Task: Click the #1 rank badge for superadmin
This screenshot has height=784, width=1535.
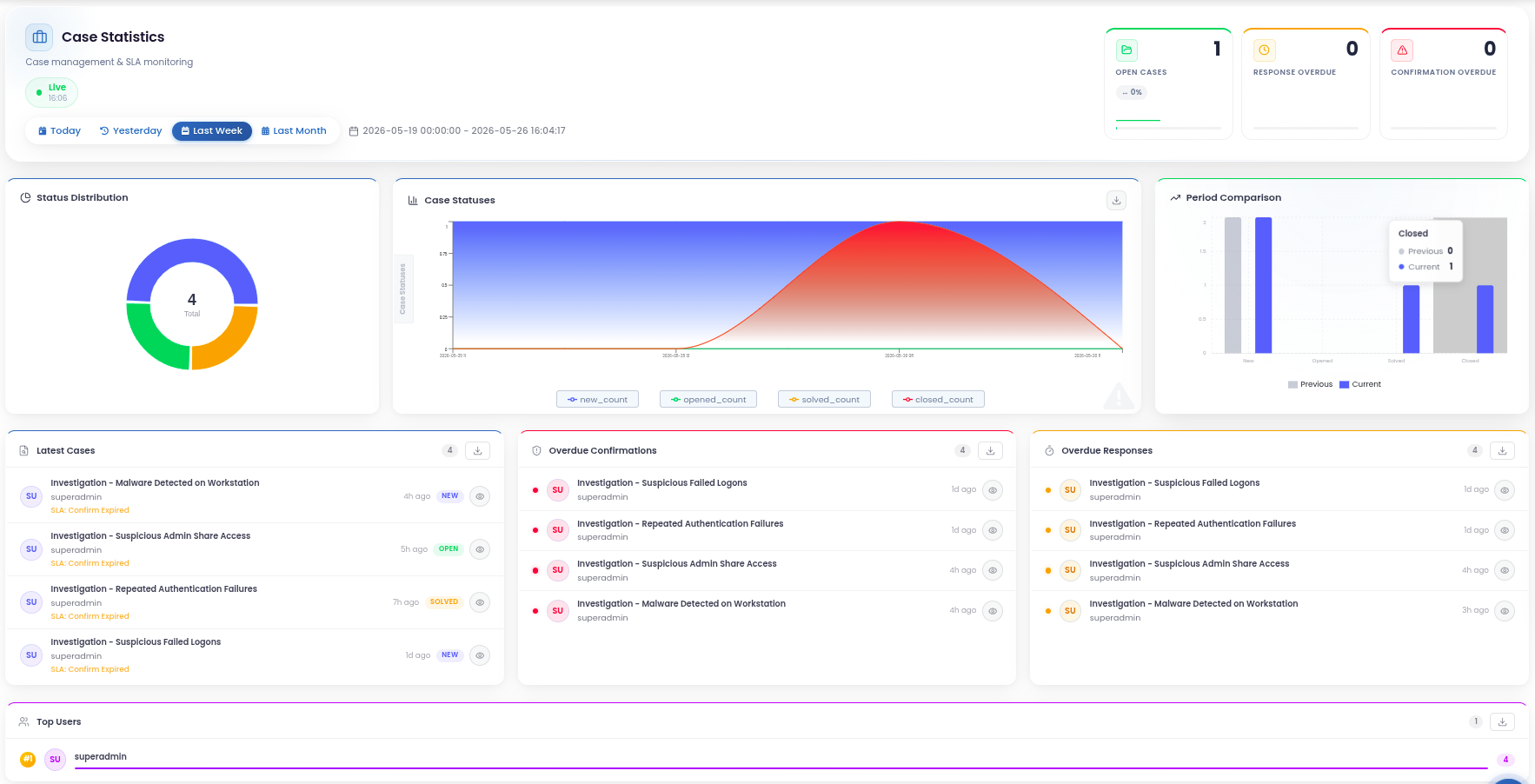Action: (28, 760)
